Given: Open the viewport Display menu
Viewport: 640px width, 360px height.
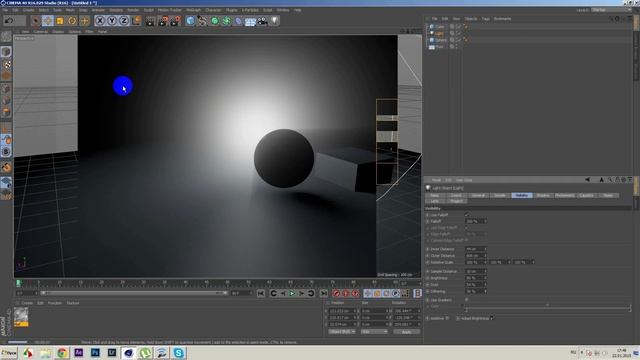Looking at the screenshot, I should (58, 31).
